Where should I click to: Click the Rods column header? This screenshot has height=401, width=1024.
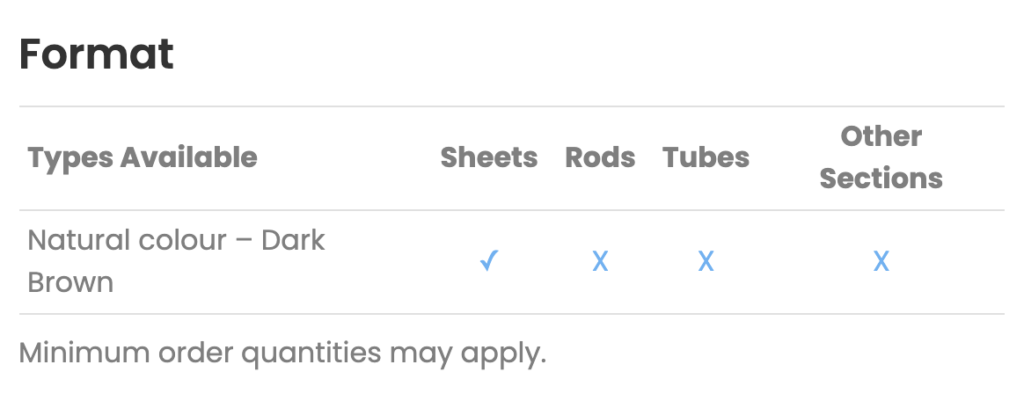tap(600, 157)
